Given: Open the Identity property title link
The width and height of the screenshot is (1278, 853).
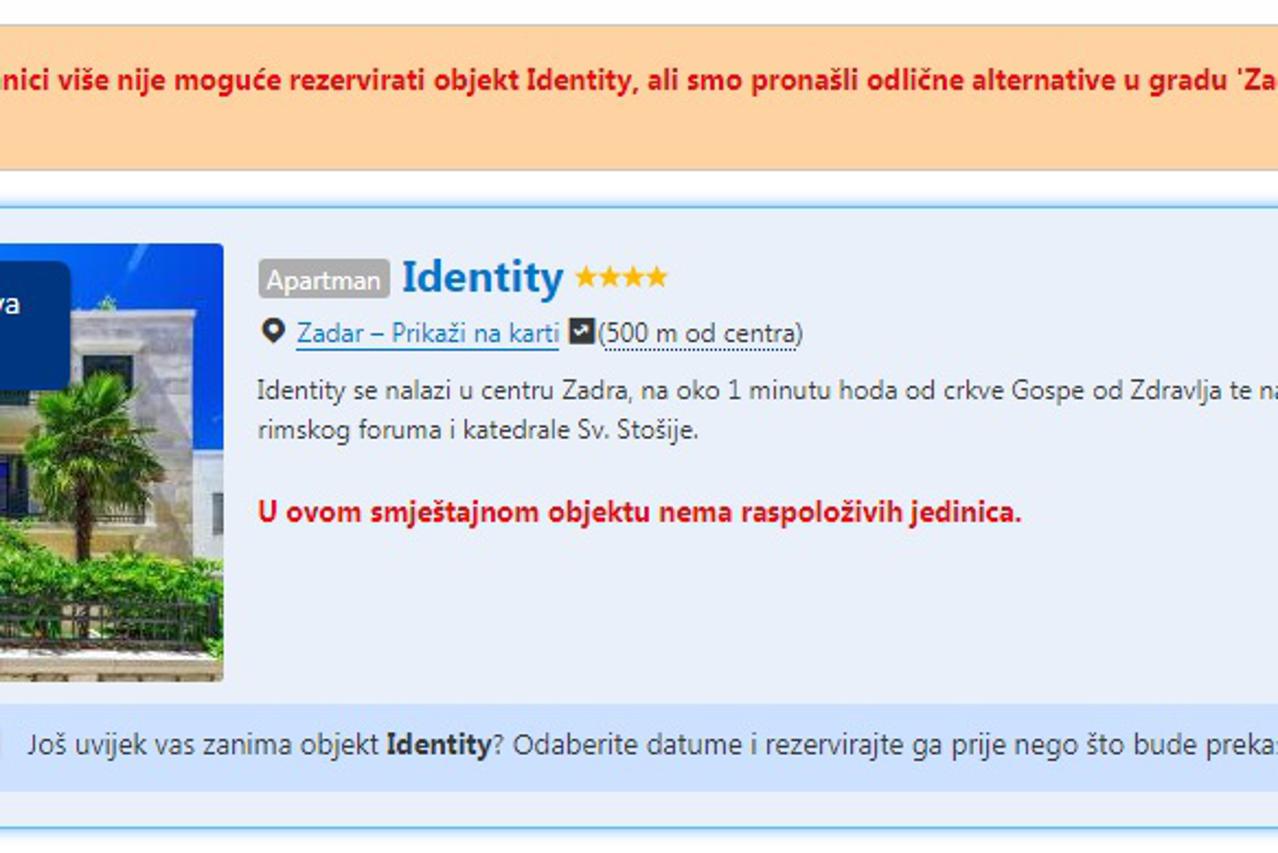Looking at the screenshot, I should click(482, 278).
